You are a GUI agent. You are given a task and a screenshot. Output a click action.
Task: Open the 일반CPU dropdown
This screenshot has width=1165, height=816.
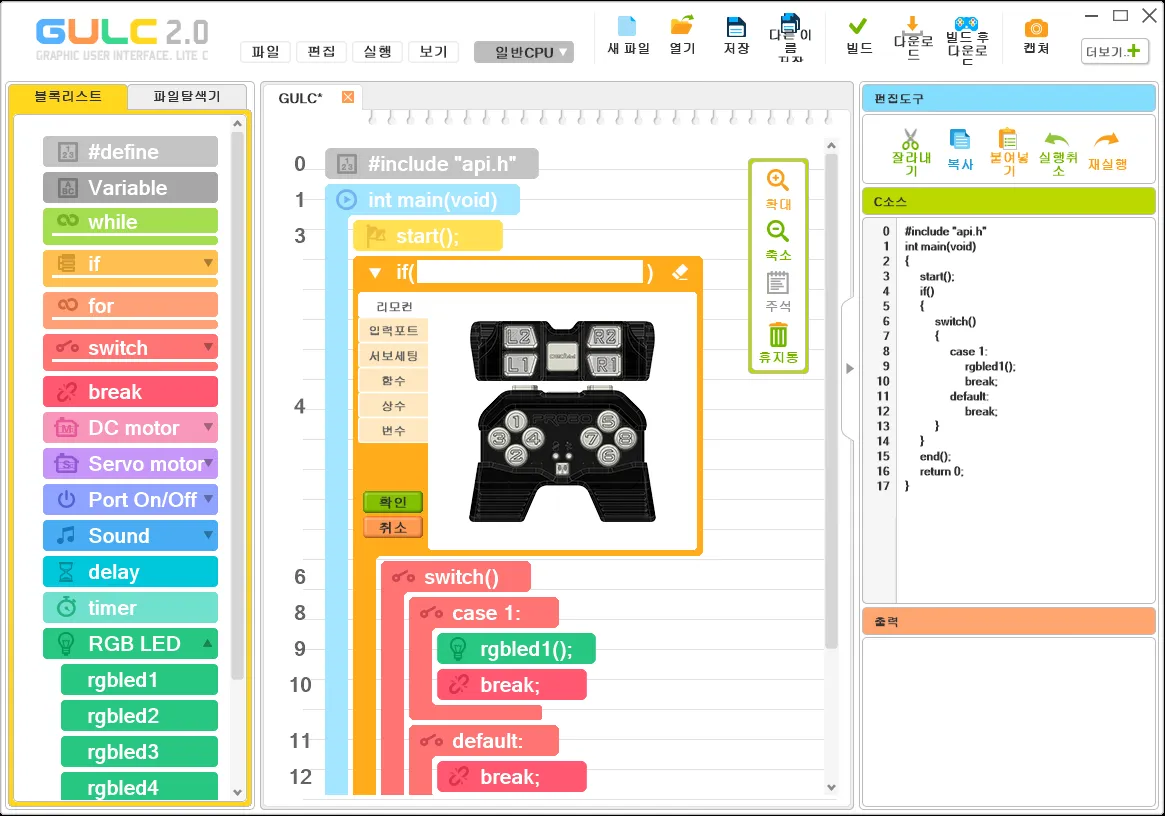click(x=524, y=52)
